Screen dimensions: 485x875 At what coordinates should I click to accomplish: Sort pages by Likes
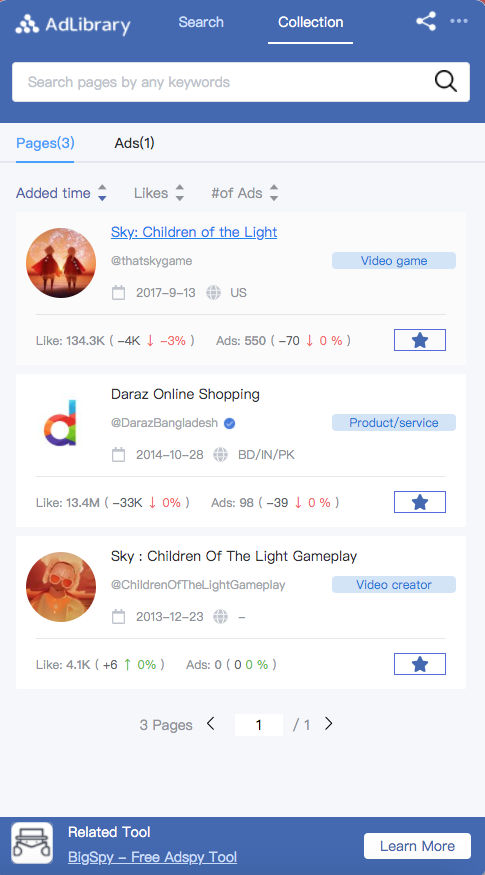click(159, 193)
